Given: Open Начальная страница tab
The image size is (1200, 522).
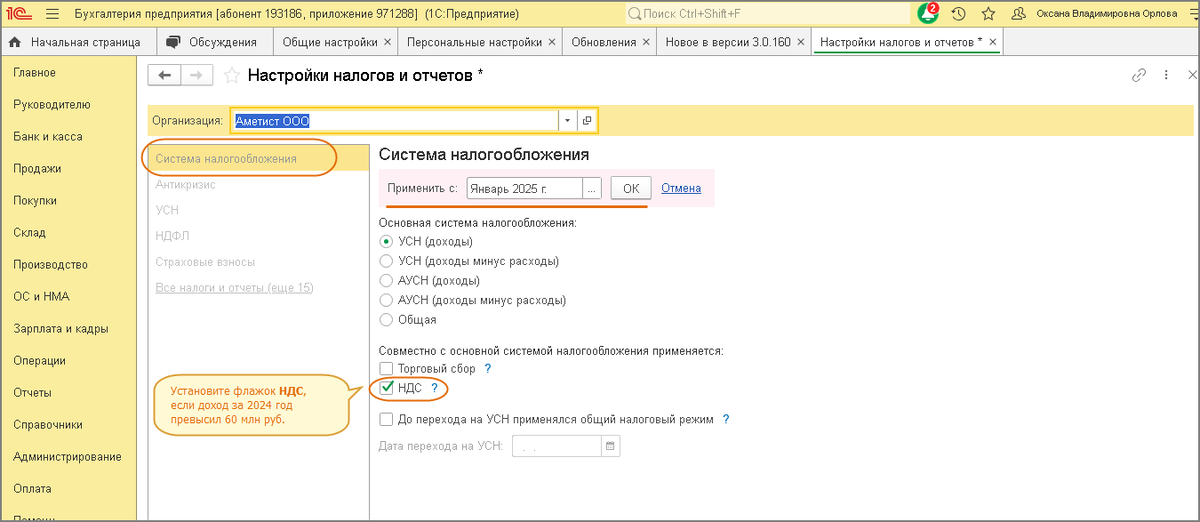Looking at the screenshot, I should 78,42.
